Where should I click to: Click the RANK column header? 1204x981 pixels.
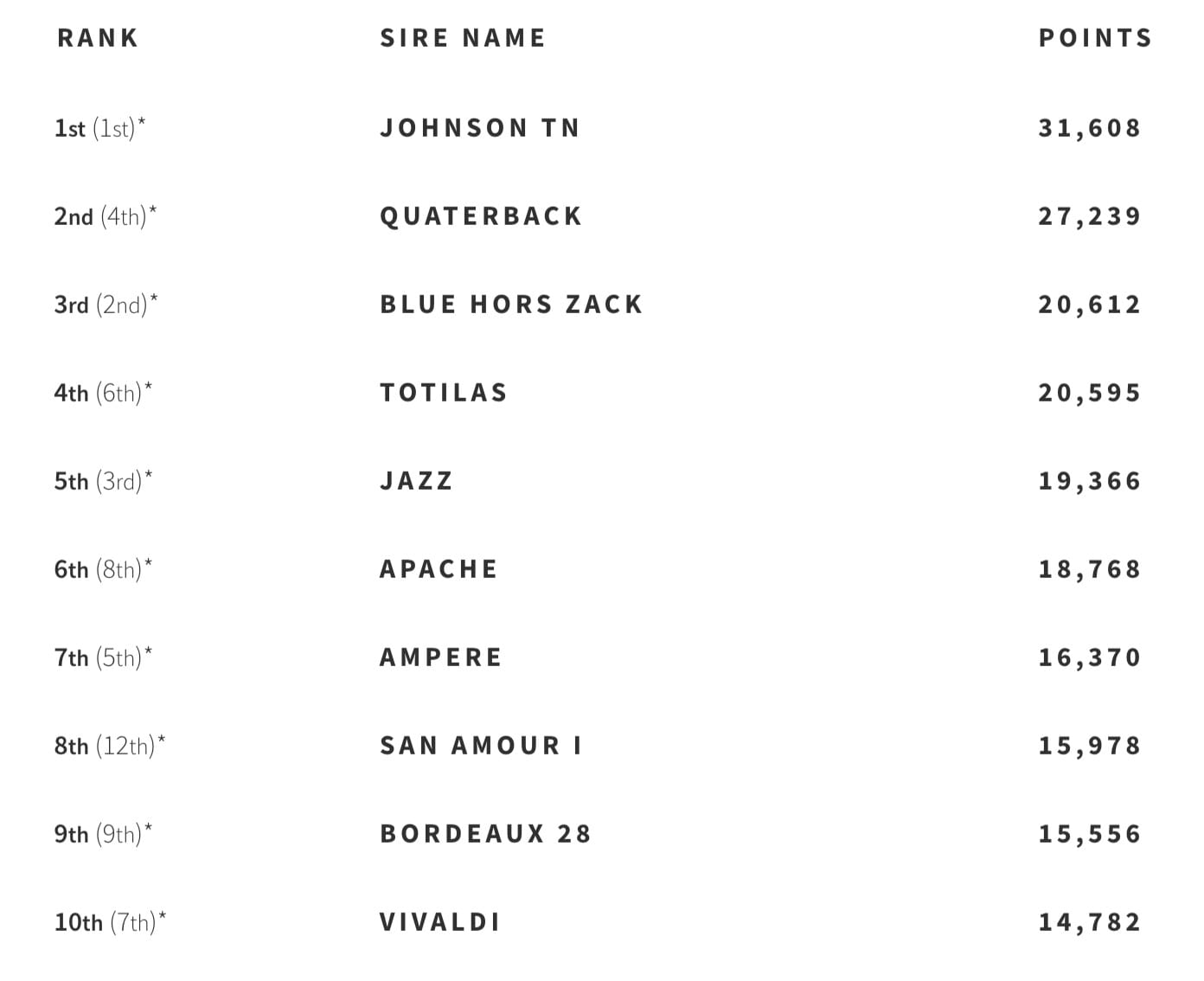click(x=98, y=38)
